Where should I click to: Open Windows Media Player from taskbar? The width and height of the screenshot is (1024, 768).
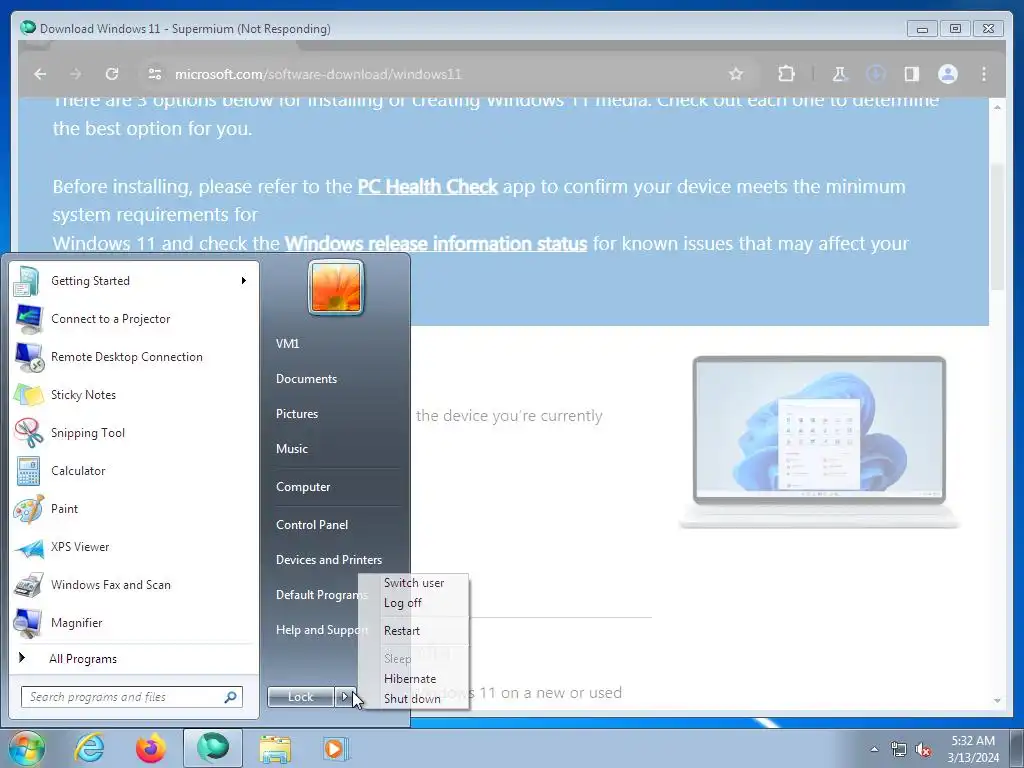(336, 748)
